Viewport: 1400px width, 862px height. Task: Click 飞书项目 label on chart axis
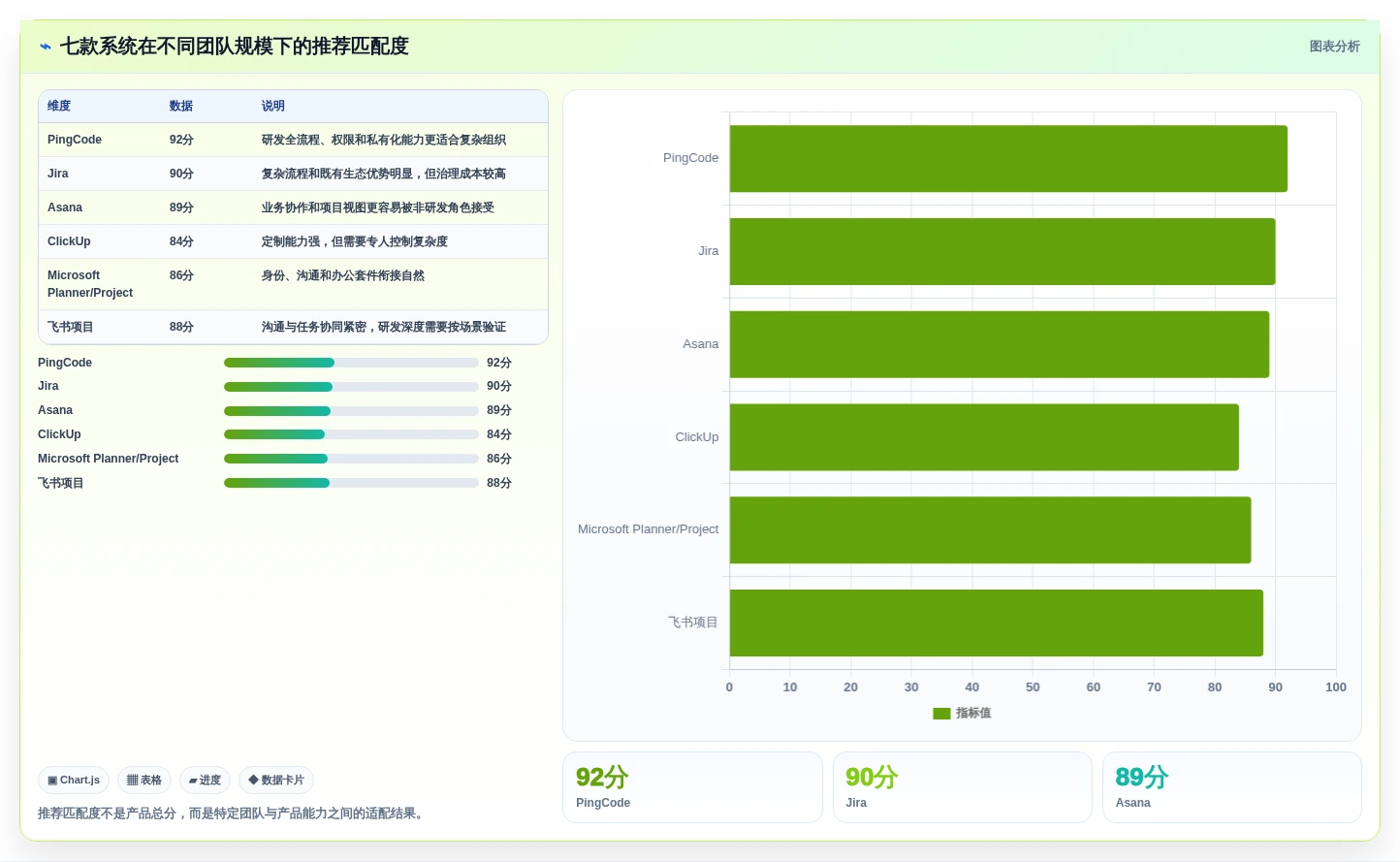(x=693, y=623)
